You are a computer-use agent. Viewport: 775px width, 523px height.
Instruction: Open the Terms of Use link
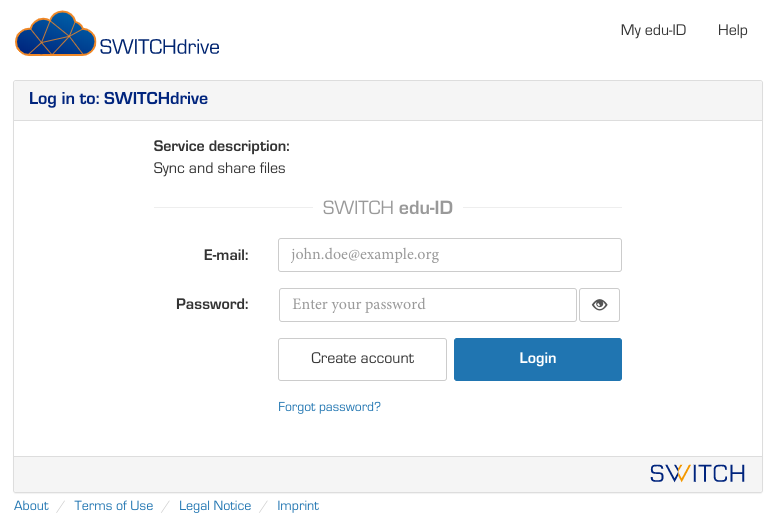coord(114,506)
